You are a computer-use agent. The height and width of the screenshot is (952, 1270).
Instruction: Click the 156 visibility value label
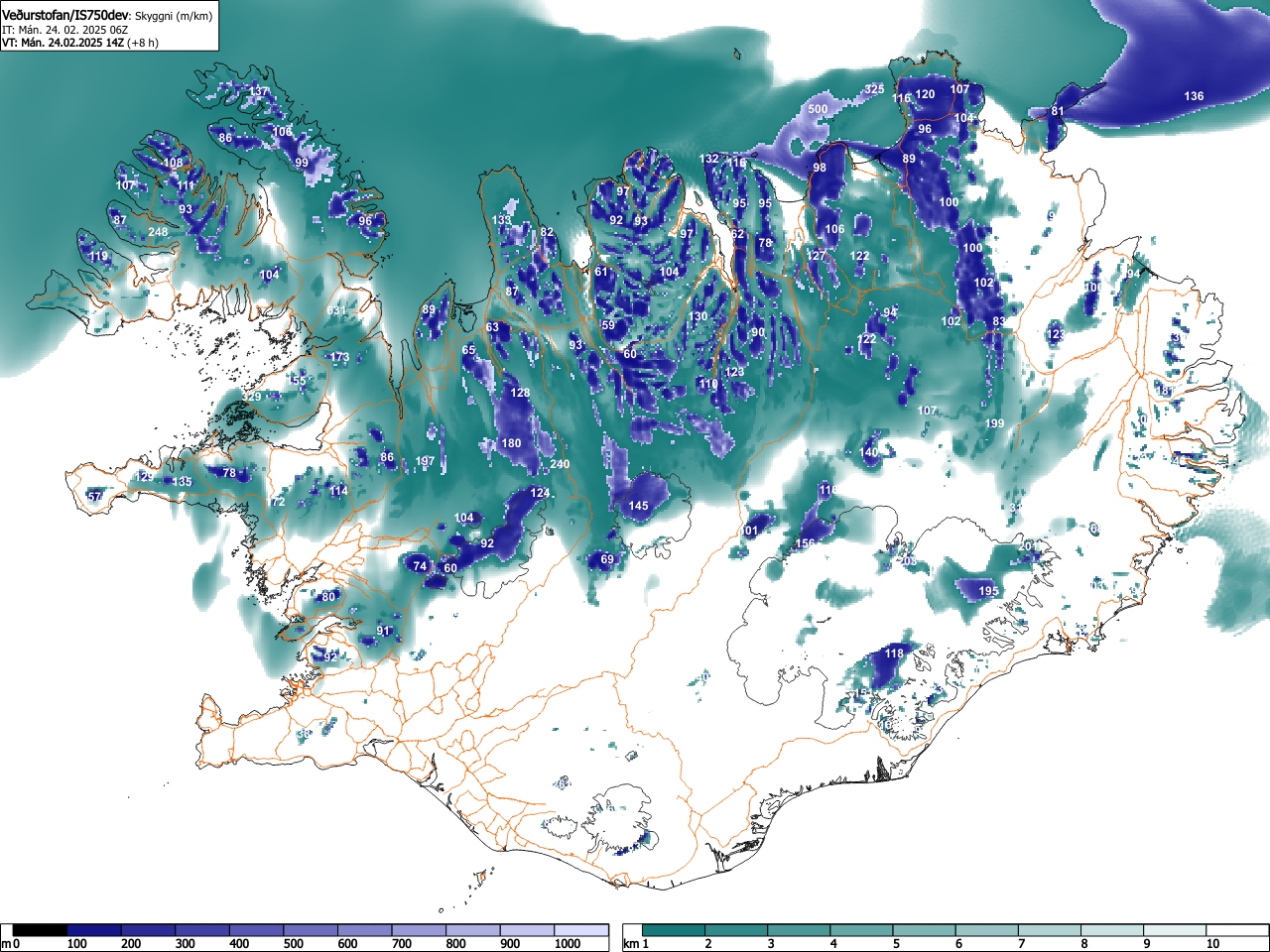click(806, 543)
